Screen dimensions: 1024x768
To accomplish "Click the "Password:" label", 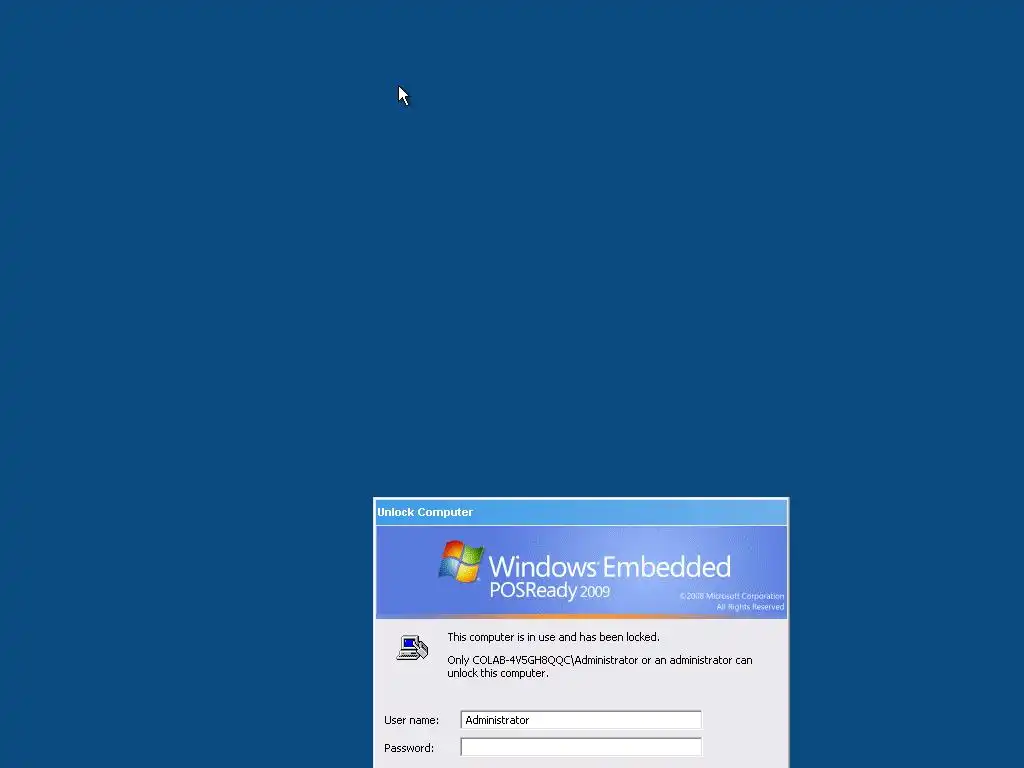I will click(409, 748).
